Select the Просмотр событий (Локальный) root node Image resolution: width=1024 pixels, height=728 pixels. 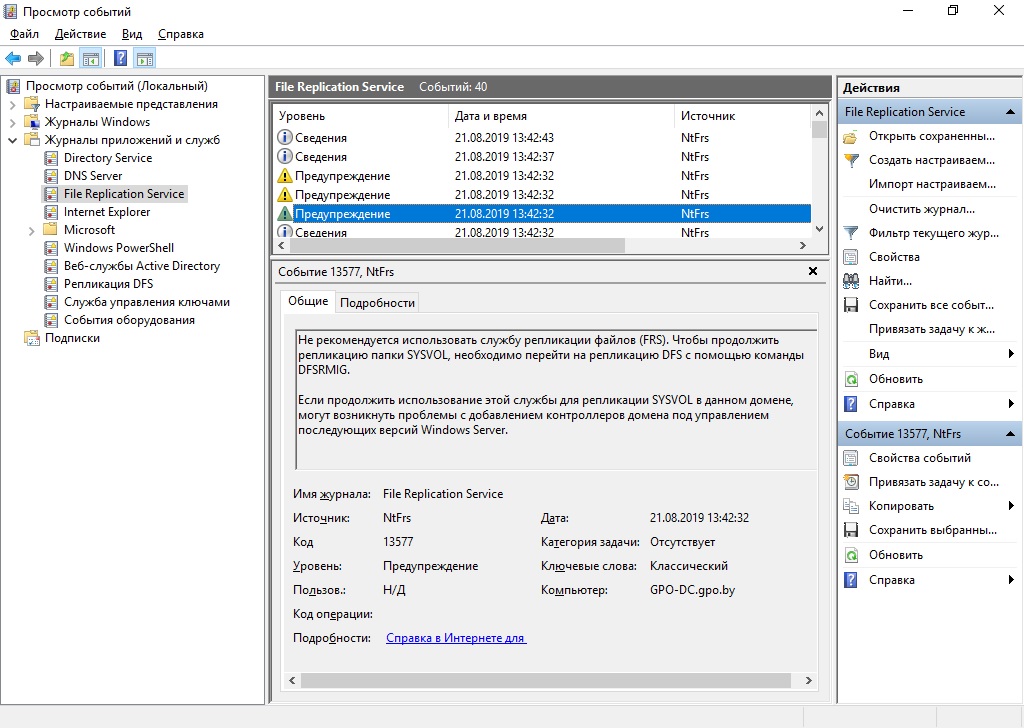117,86
